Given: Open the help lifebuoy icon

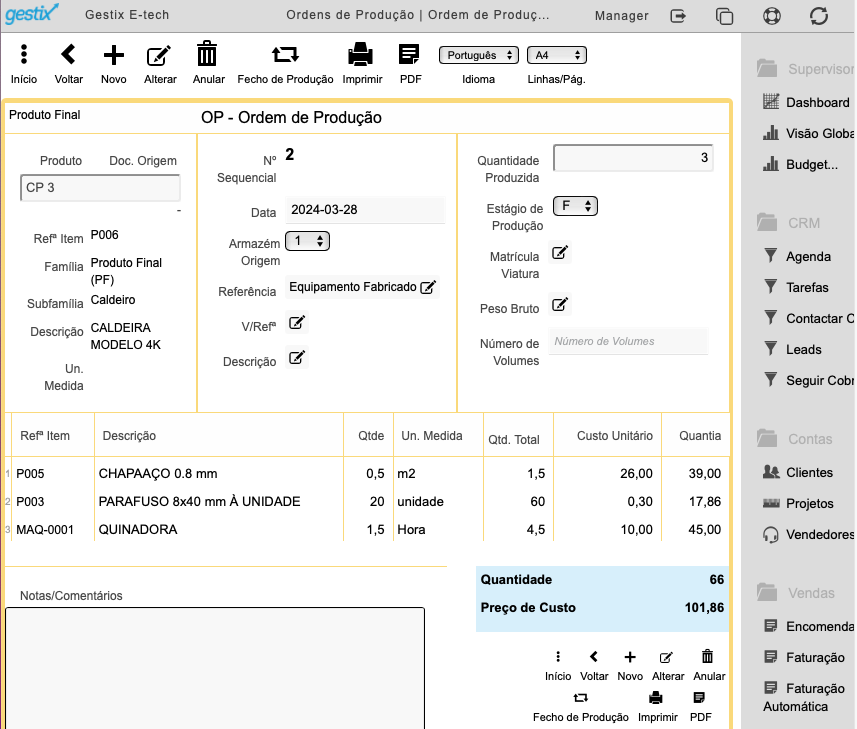Looking at the screenshot, I should tap(772, 16).
